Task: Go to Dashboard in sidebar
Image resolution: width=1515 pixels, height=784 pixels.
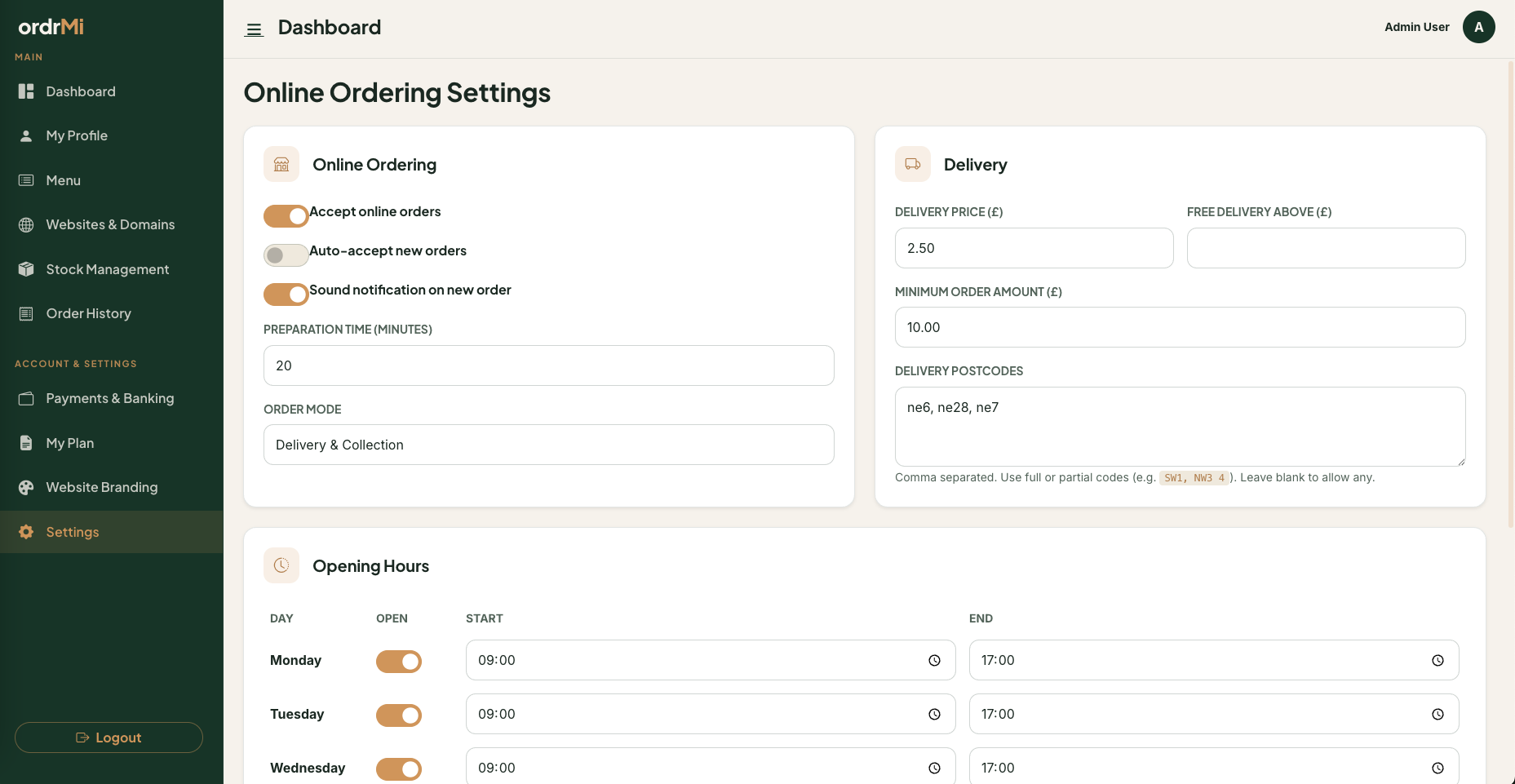Action: [x=112, y=91]
